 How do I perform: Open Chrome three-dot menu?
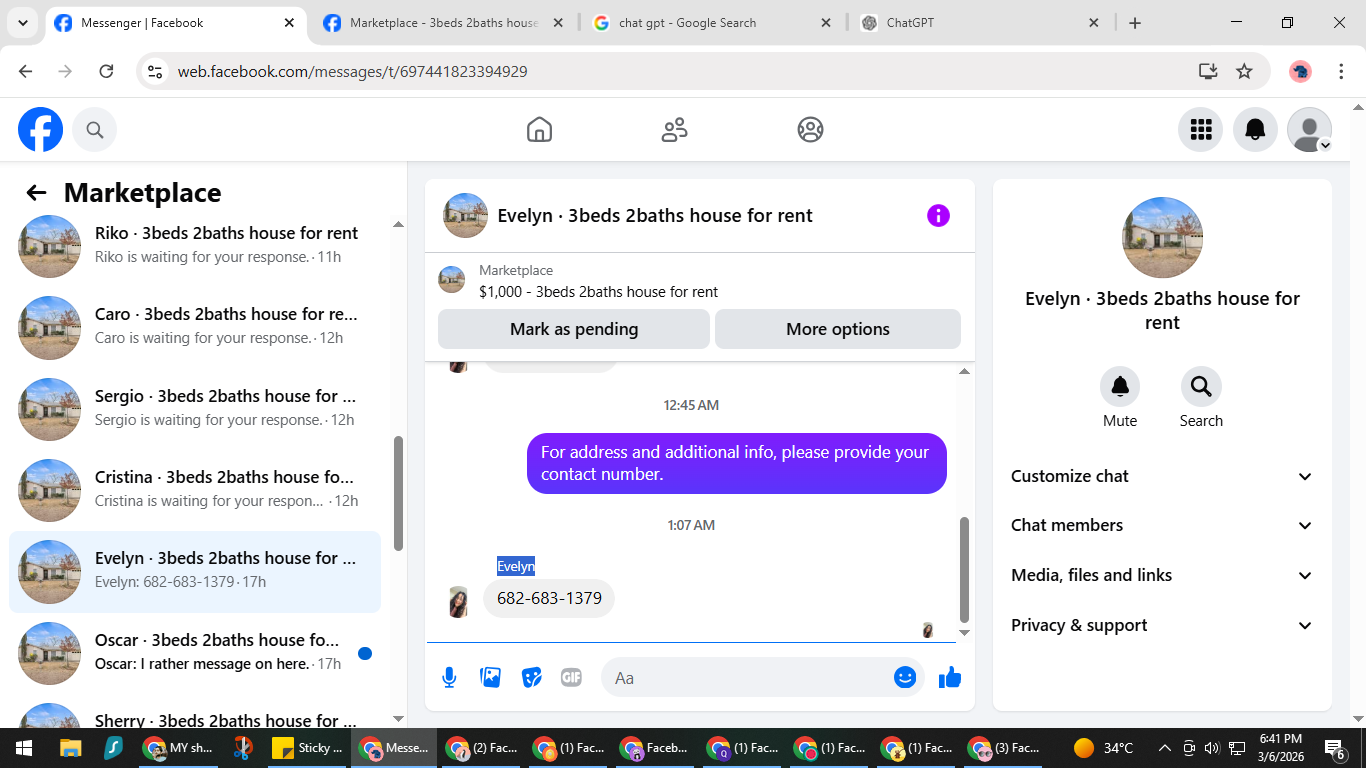click(1341, 71)
